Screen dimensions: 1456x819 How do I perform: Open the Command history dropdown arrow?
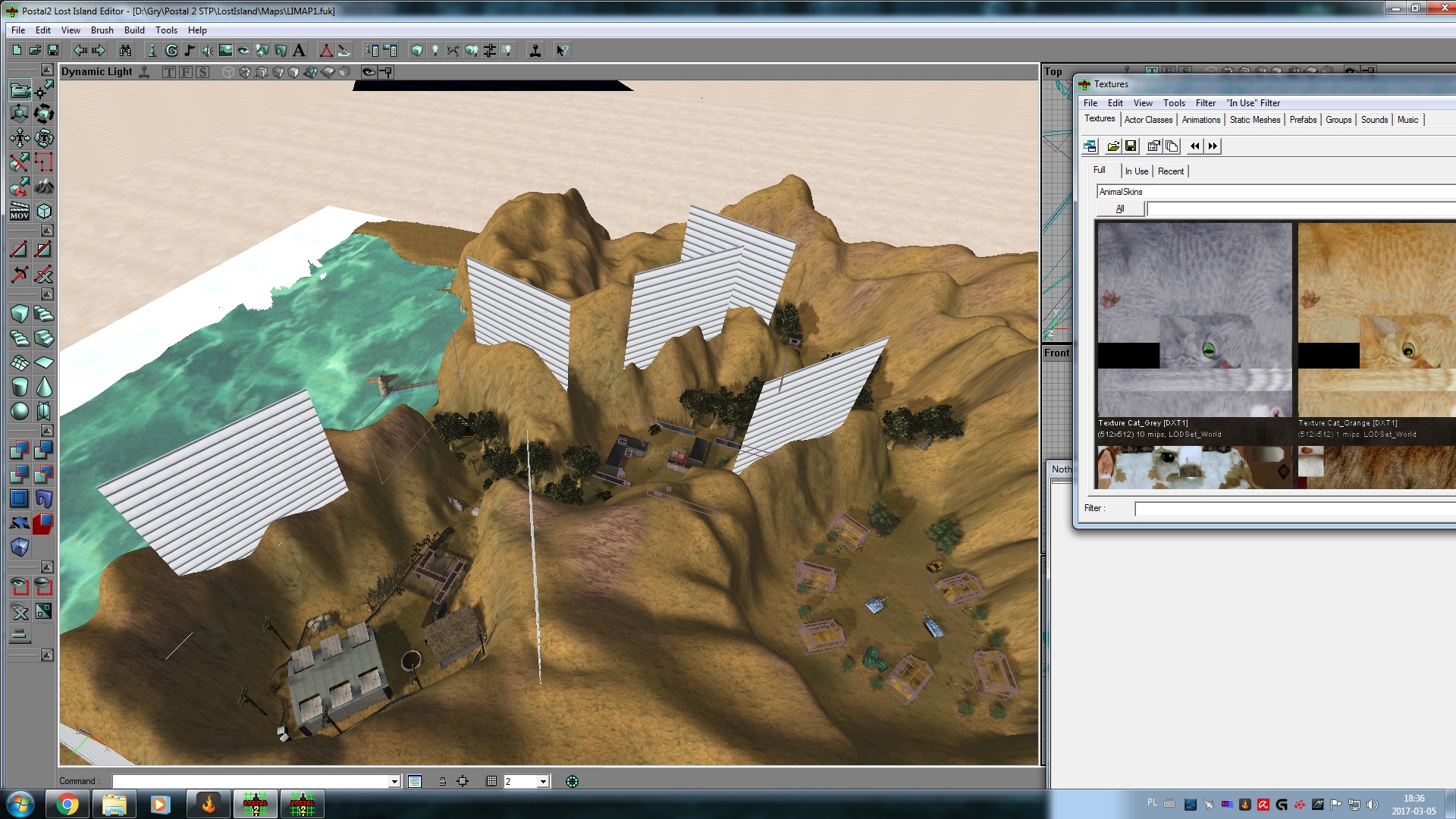coord(394,782)
